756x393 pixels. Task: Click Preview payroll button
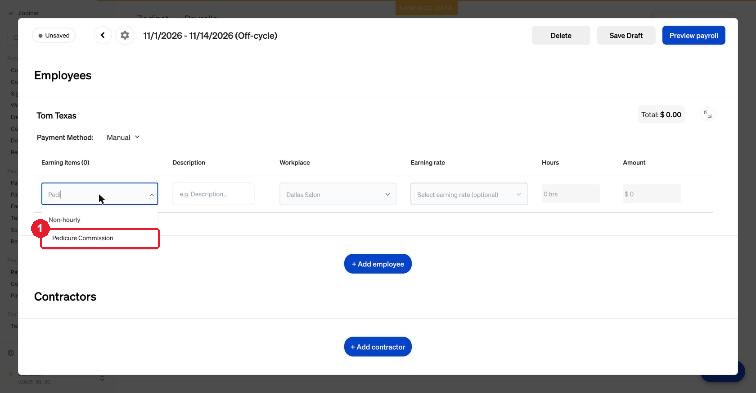[x=693, y=36]
